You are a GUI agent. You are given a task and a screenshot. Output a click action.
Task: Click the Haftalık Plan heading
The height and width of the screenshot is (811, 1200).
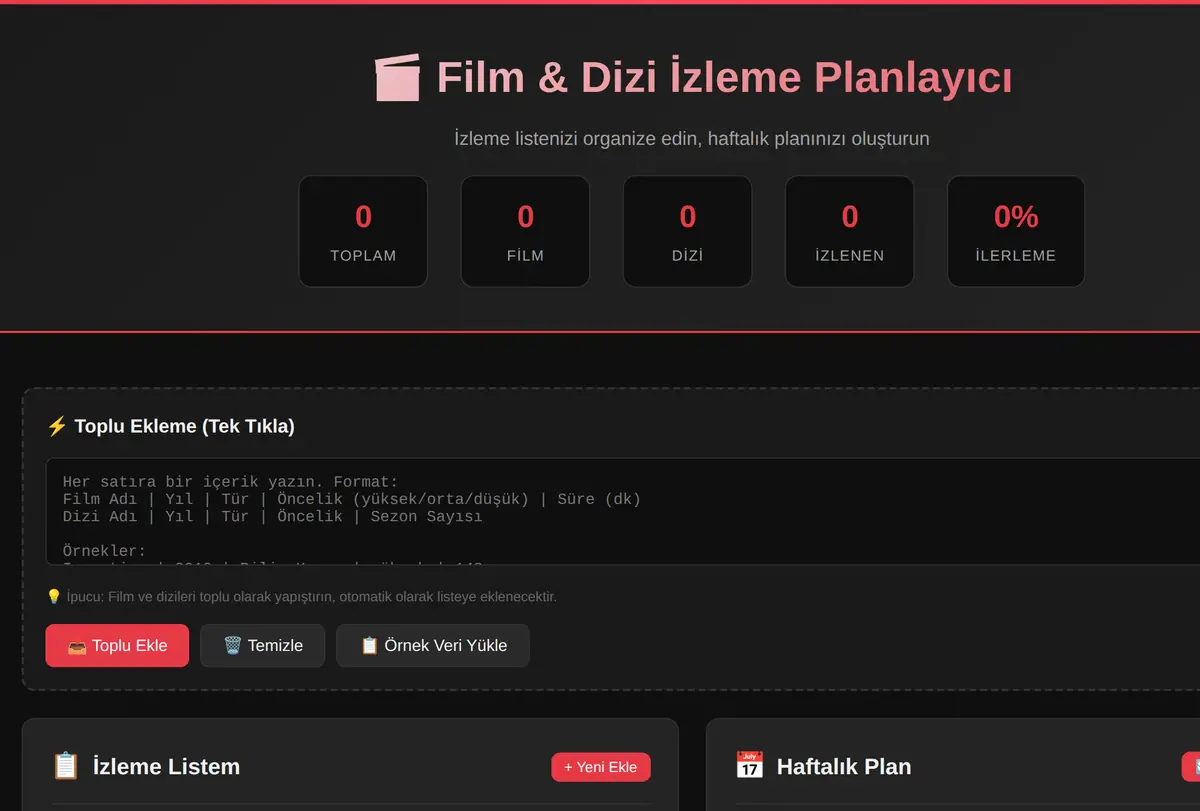click(x=844, y=767)
